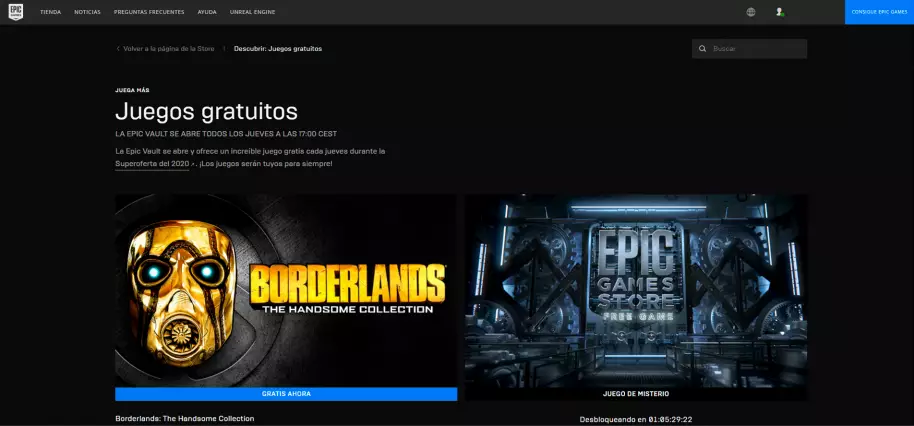Open Preguntas Frecuentes in top bar

pos(149,12)
